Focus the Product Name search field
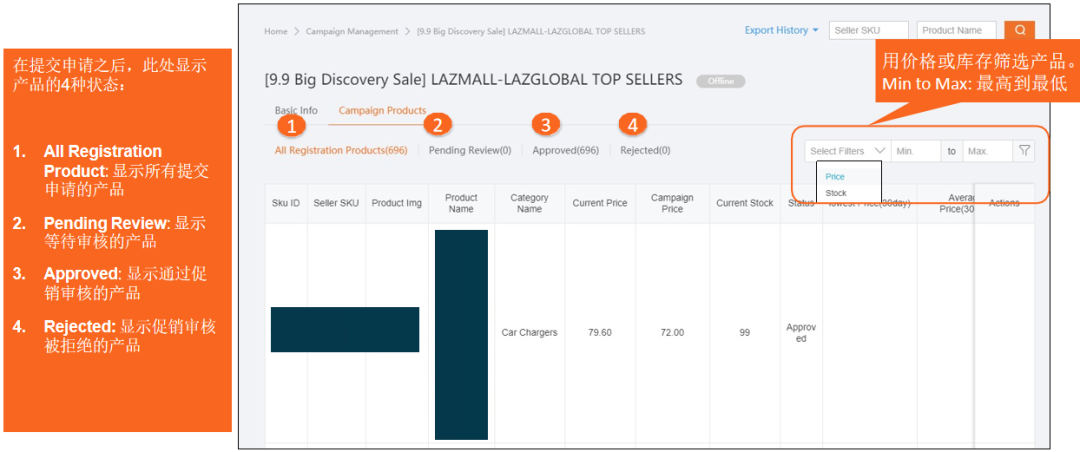The width and height of the screenshot is (1080, 452). 957,30
